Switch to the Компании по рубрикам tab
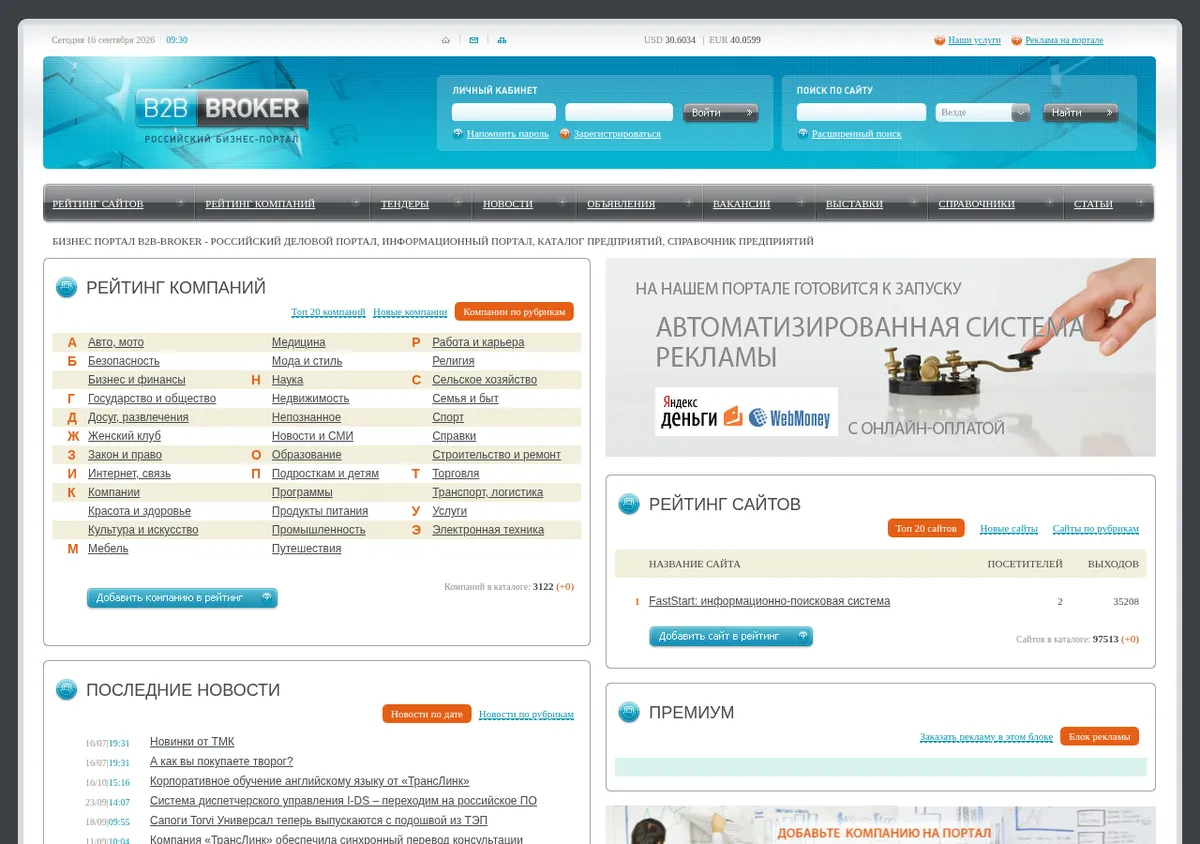 (x=514, y=312)
